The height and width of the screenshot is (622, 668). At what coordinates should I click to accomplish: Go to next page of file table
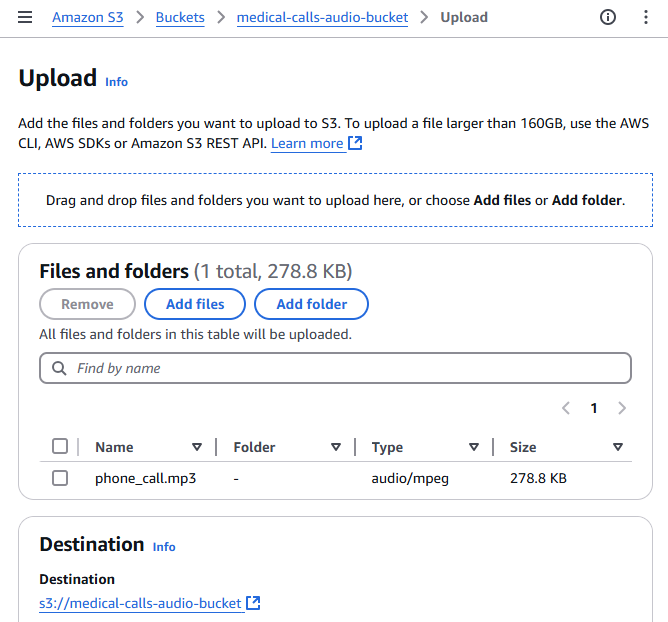coord(622,408)
